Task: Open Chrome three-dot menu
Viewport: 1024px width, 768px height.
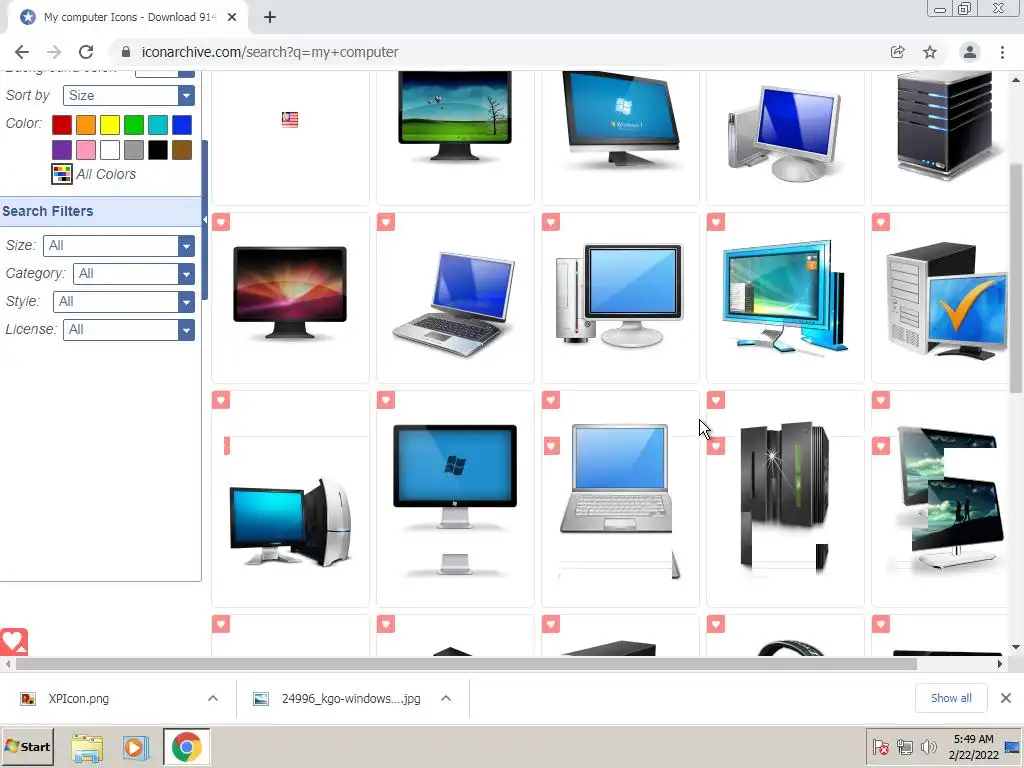Action: pyautogui.click(x=1002, y=52)
